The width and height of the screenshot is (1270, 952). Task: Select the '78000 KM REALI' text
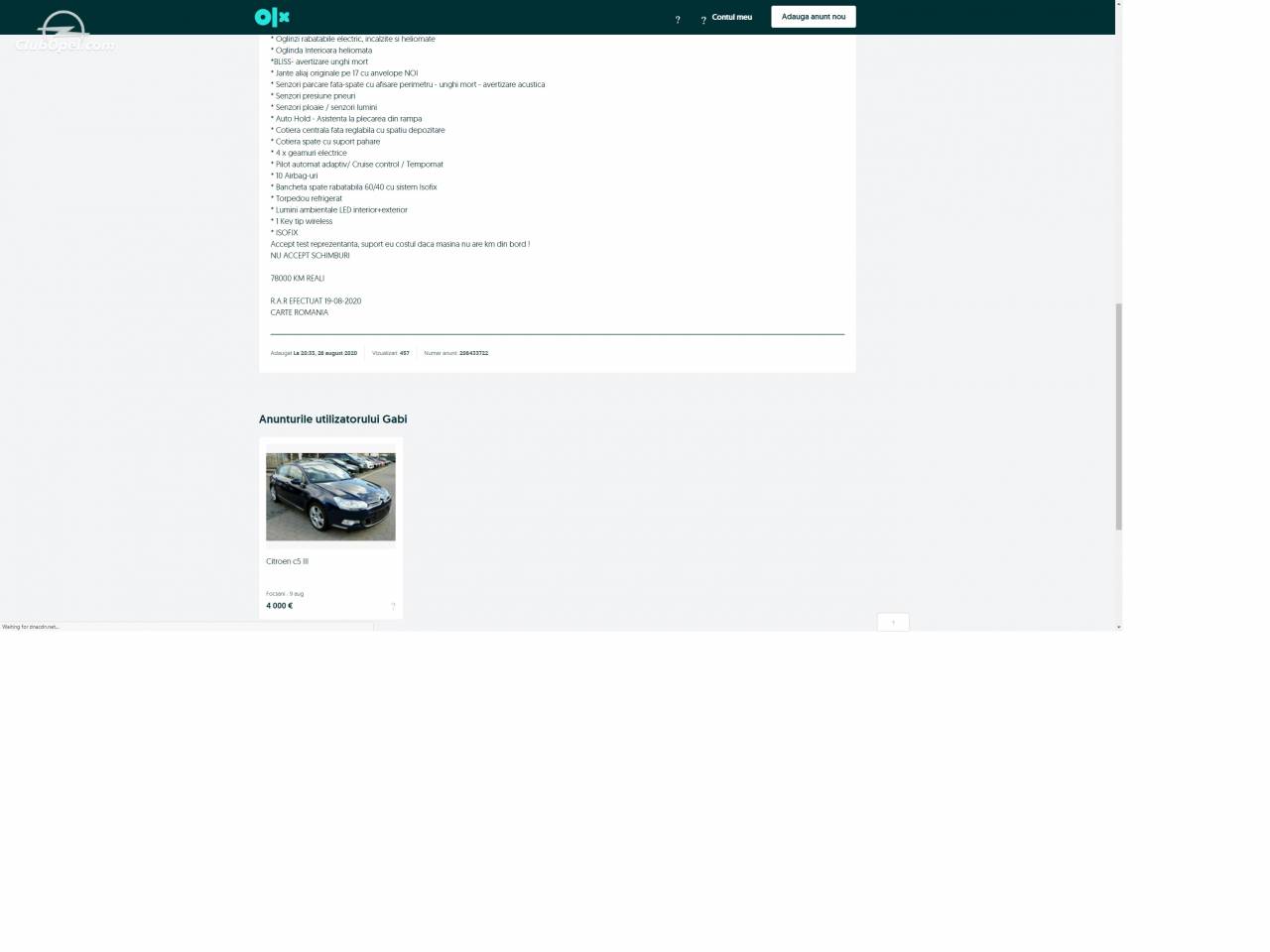tap(297, 279)
